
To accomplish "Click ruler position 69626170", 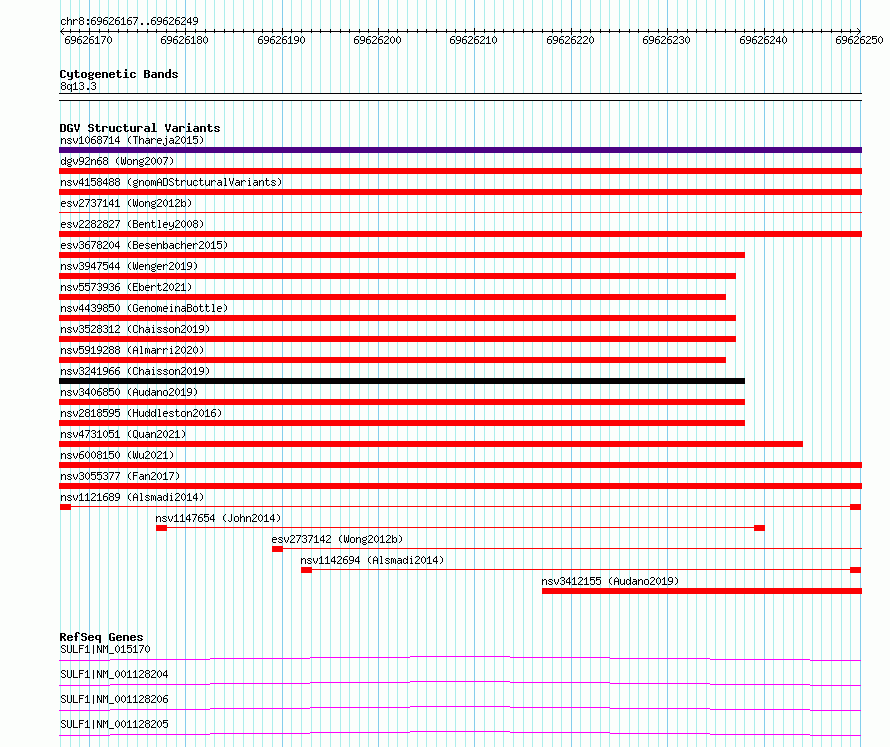I will click(x=88, y=40).
